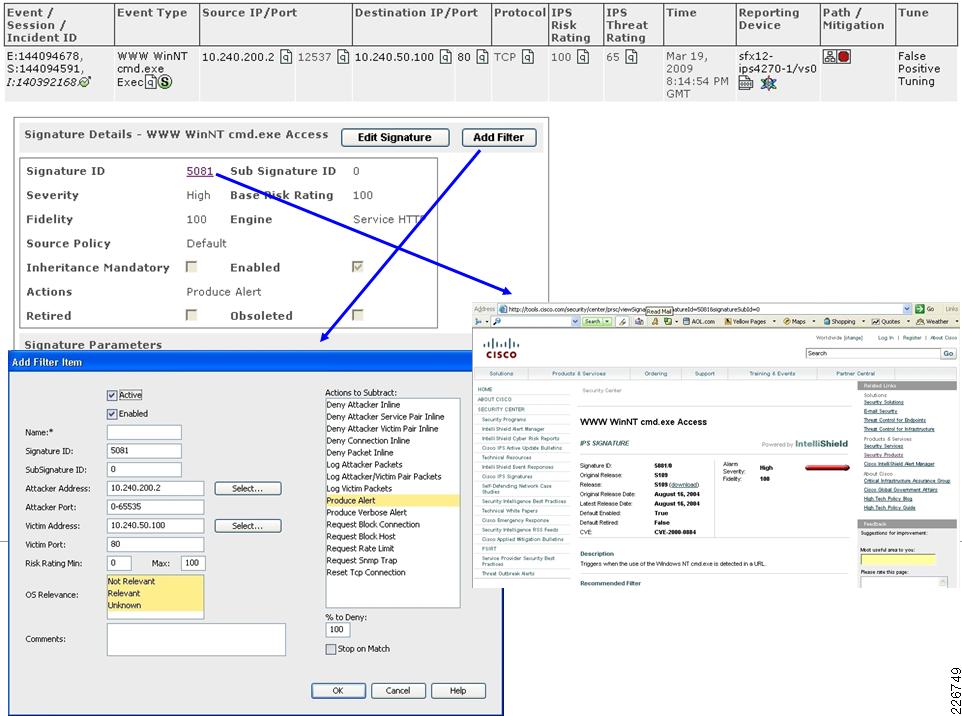Expand Maps toolbar dropdown arrow

point(813,321)
